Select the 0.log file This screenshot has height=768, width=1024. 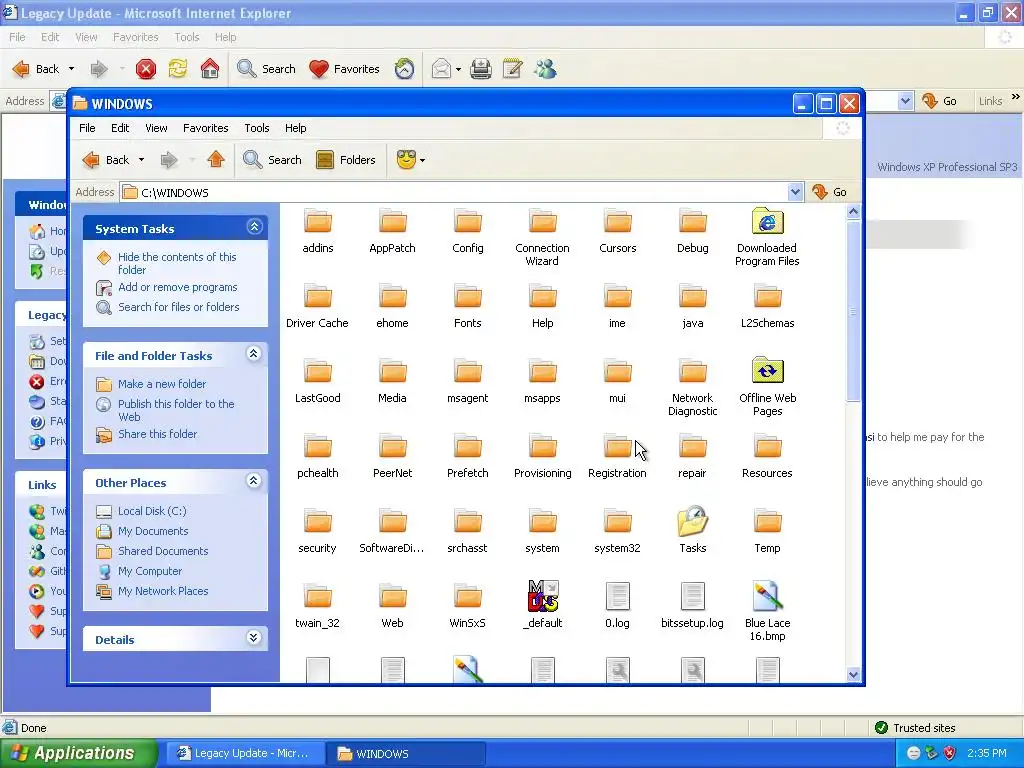[617, 606]
